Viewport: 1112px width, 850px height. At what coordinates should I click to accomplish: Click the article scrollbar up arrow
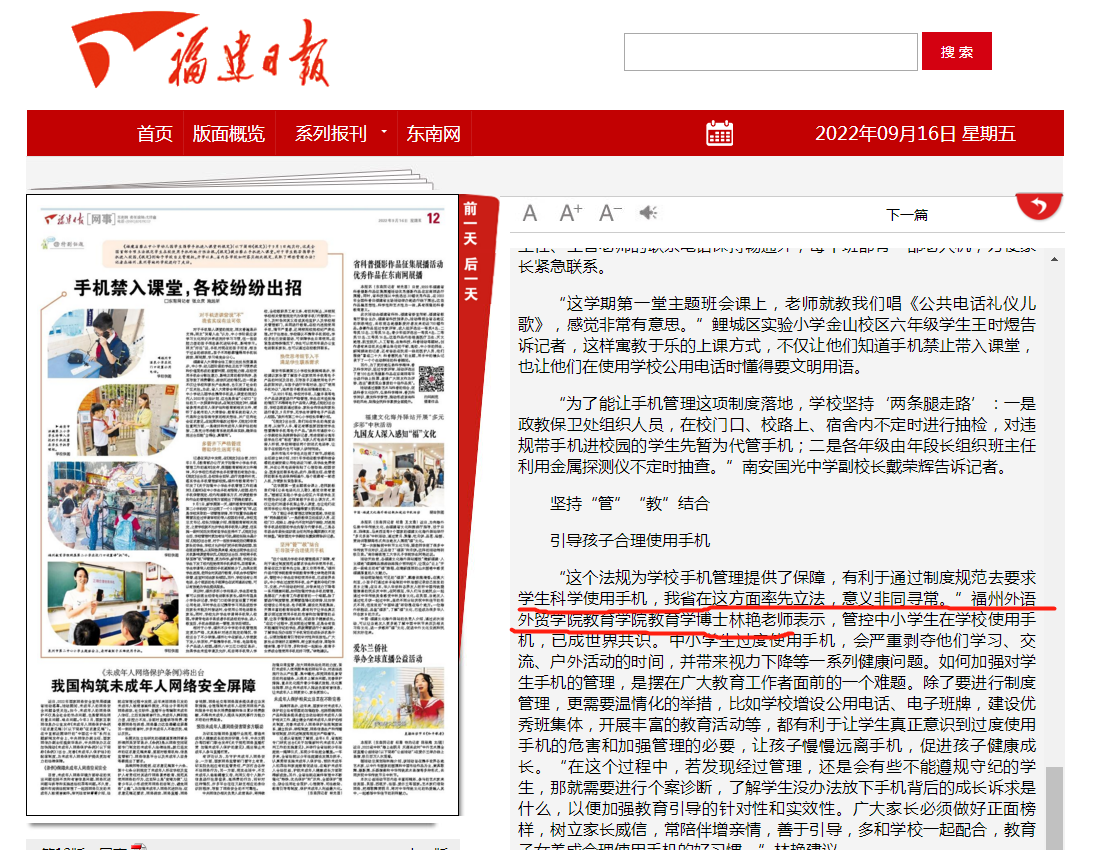1055,258
